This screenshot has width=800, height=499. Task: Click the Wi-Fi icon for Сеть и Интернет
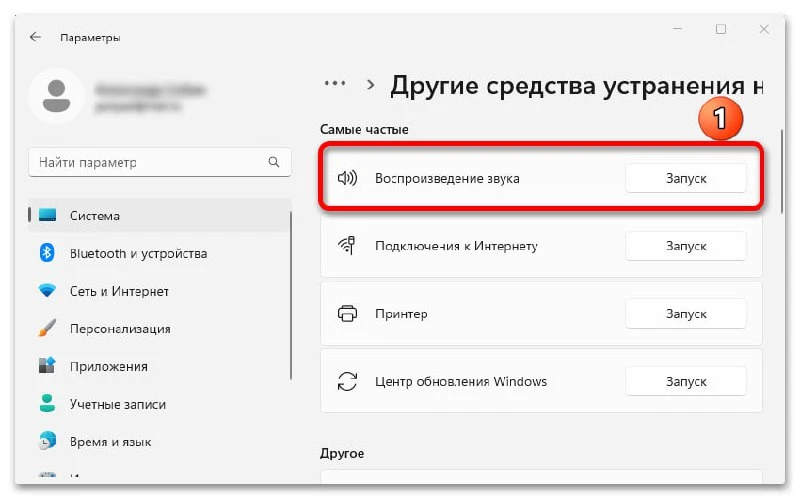(47, 290)
